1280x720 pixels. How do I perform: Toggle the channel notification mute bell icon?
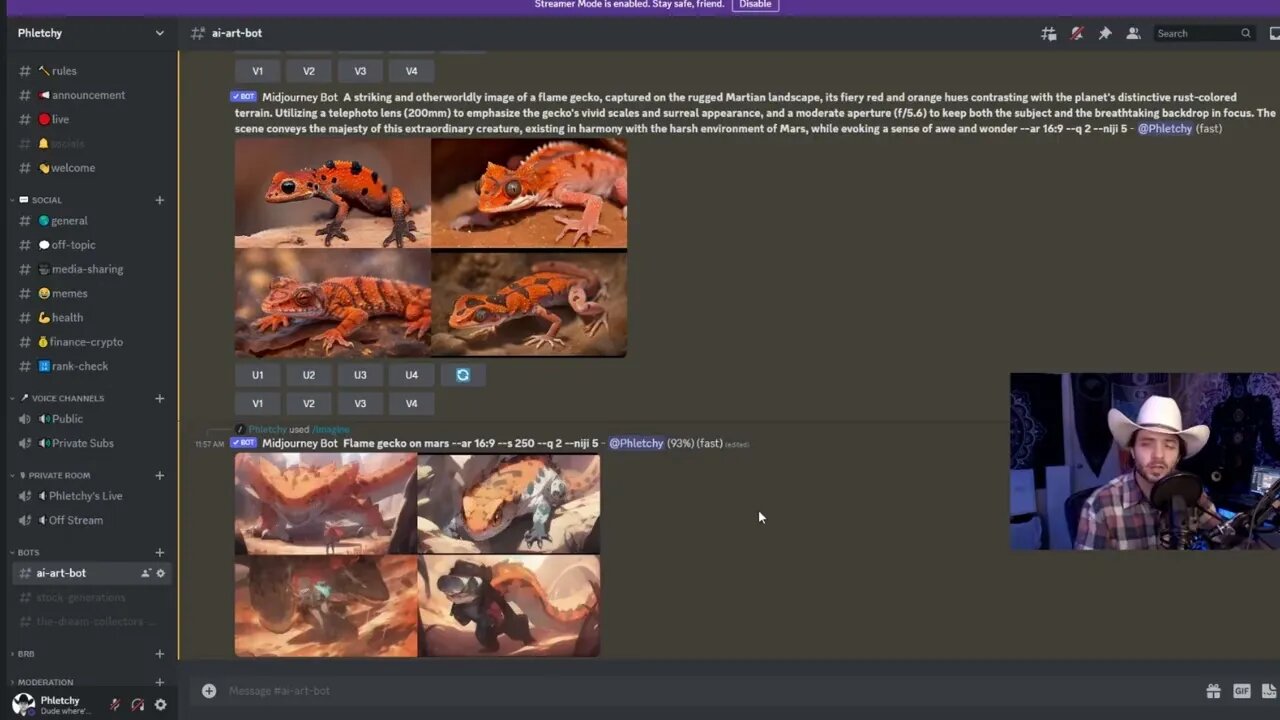click(1077, 33)
